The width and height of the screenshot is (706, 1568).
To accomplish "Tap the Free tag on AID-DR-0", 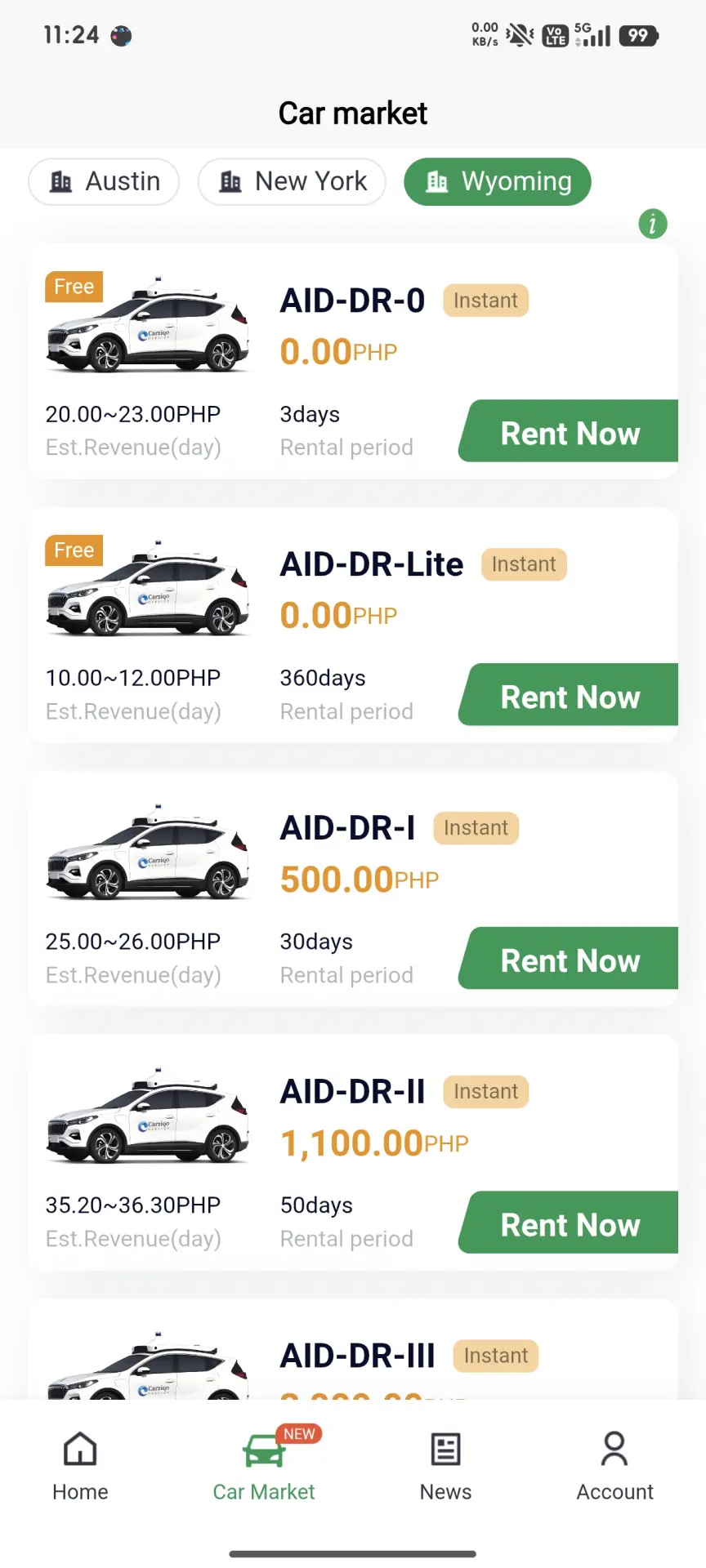I will (x=74, y=287).
